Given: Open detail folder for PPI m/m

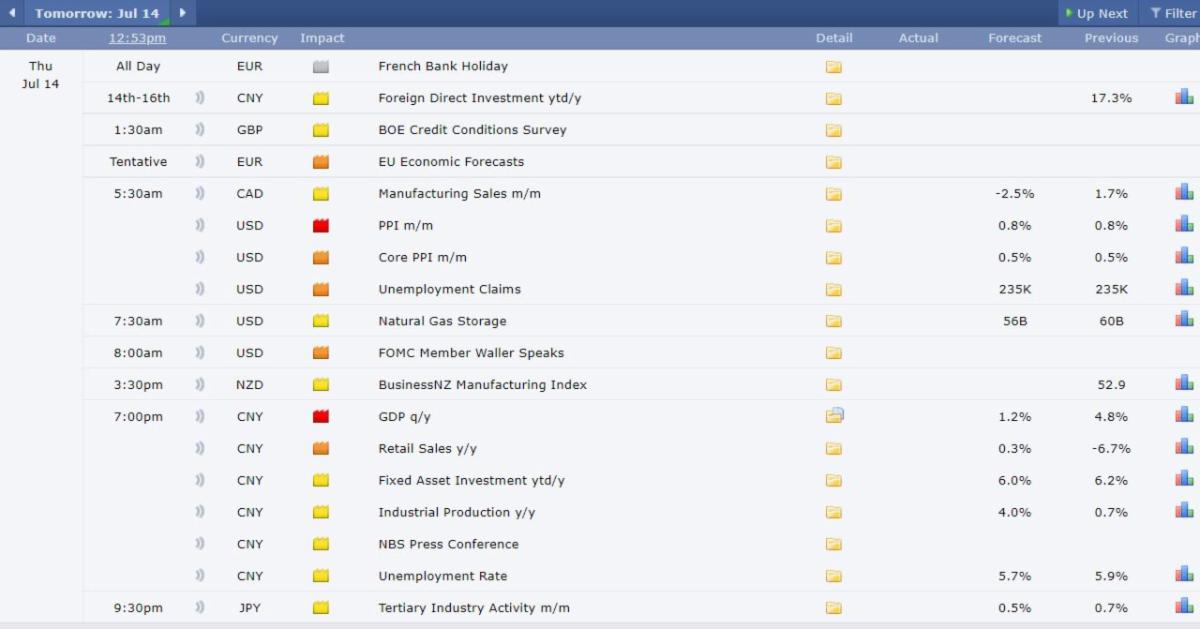Looking at the screenshot, I should [x=833, y=226].
